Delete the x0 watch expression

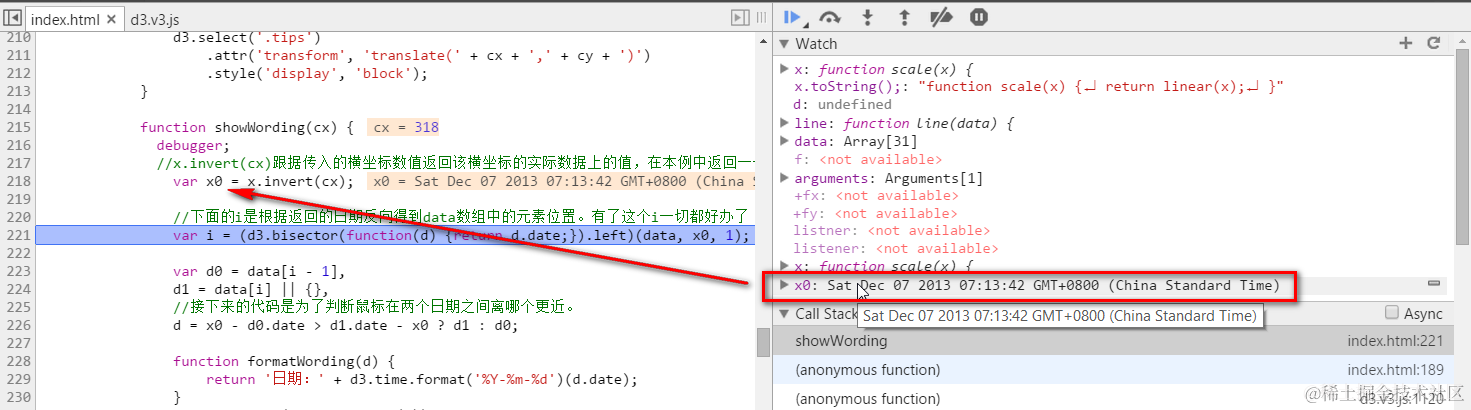tap(1433, 285)
